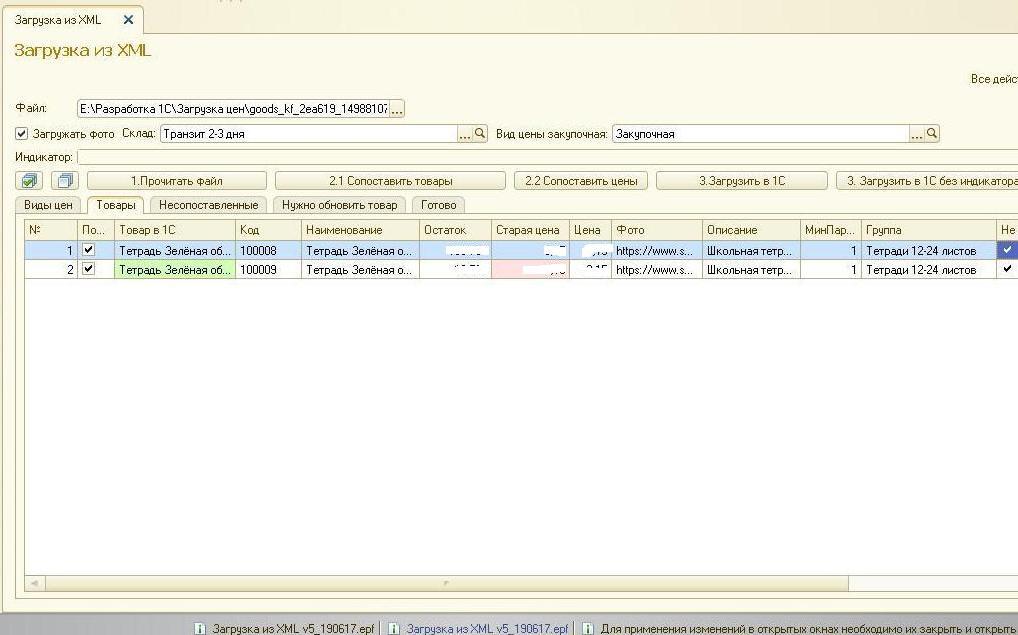Viewport: 1018px width, 635px height.
Task: Toggle the Не column checkmark in row 2
Action: coord(1007,269)
